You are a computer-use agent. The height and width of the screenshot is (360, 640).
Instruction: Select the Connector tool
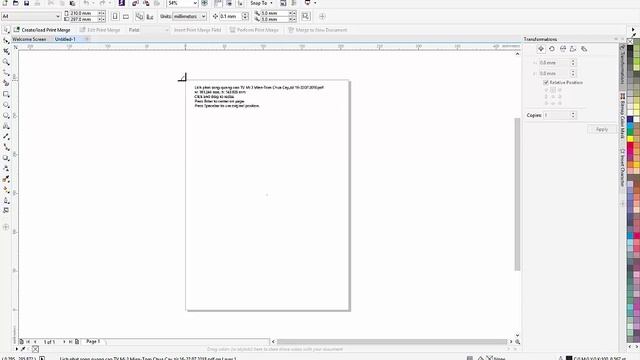click(6, 147)
